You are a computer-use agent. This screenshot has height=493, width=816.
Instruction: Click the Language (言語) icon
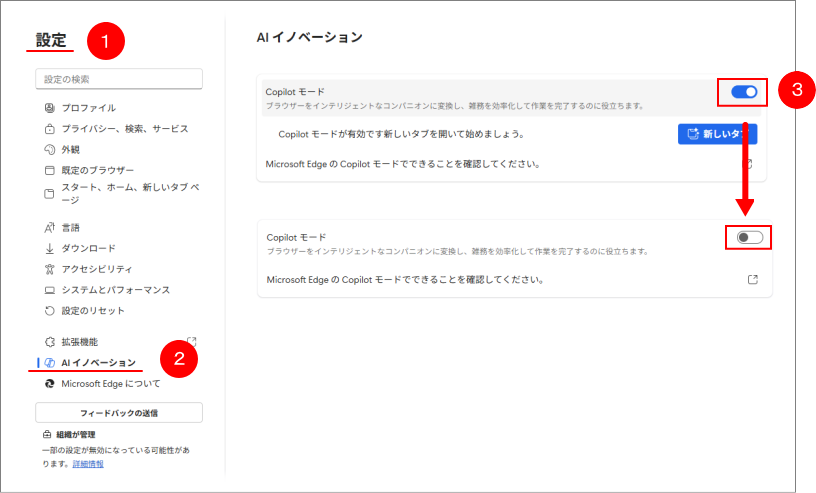(x=49, y=227)
